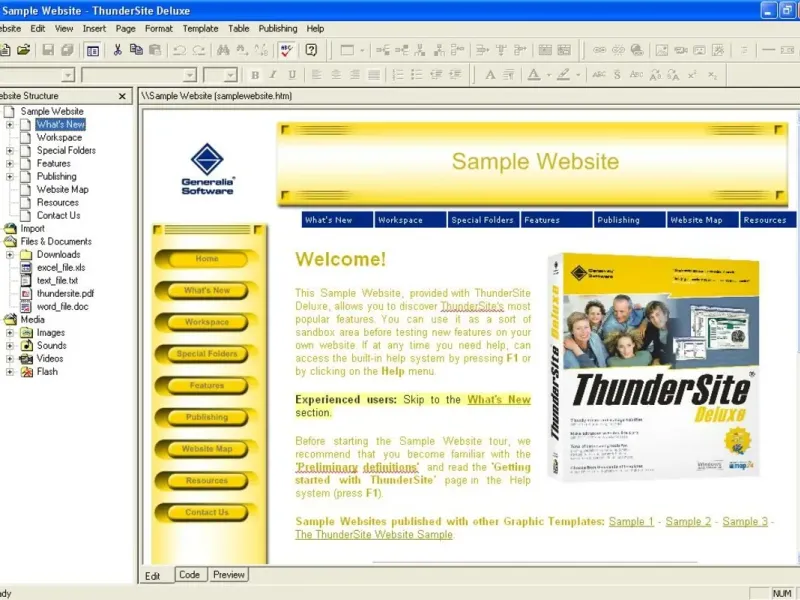Click the Cut scissors icon
Viewport: 800px width, 600px height.
tap(117, 50)
